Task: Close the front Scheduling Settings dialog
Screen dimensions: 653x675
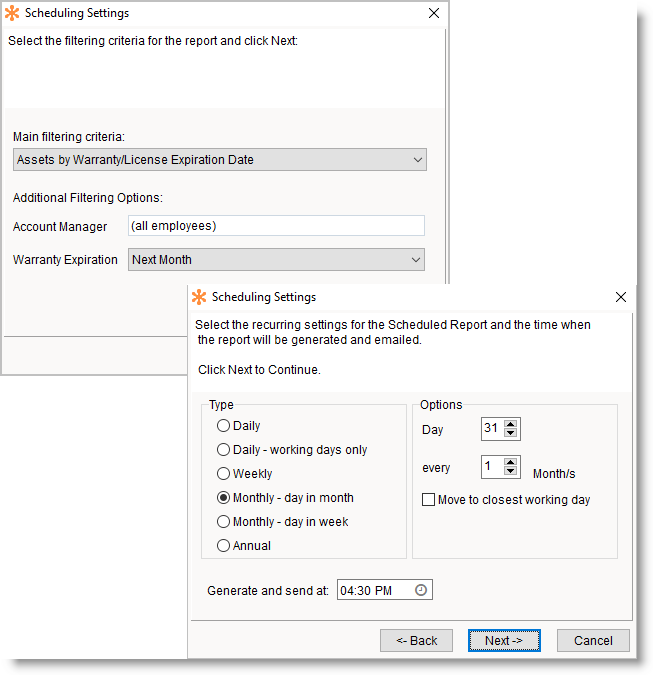Action: coord(620,297)
